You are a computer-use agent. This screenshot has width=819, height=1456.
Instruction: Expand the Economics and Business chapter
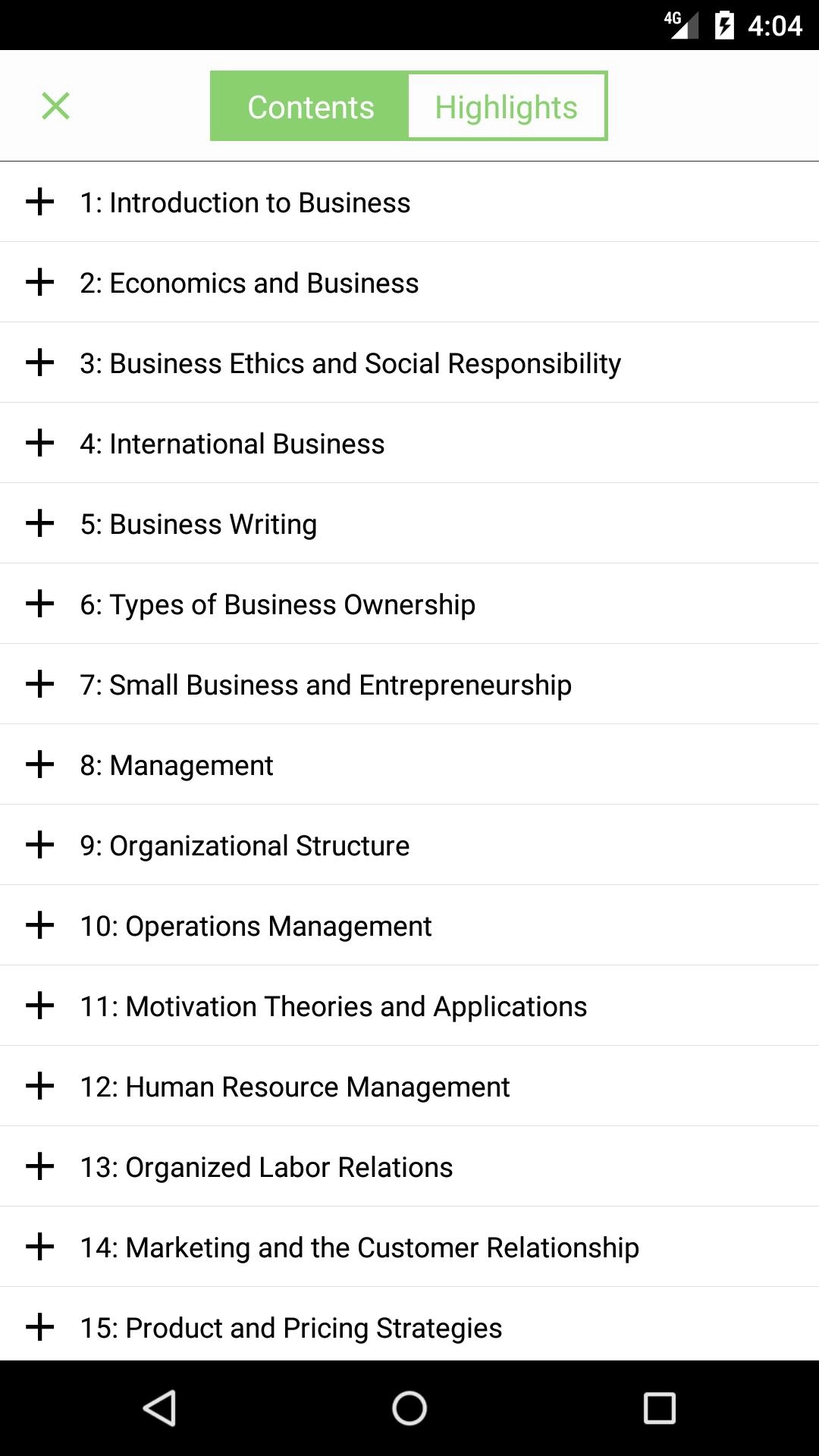tap(39, 283)
